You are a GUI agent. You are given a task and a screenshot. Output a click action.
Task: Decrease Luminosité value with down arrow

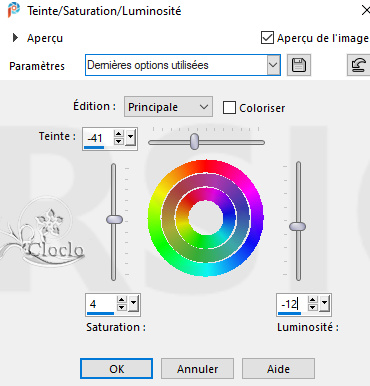click(312, 307)
